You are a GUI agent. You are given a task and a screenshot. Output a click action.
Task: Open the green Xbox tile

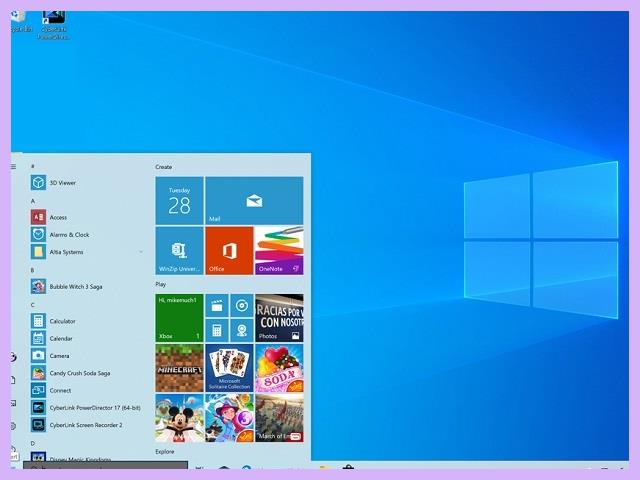[179, 318]
